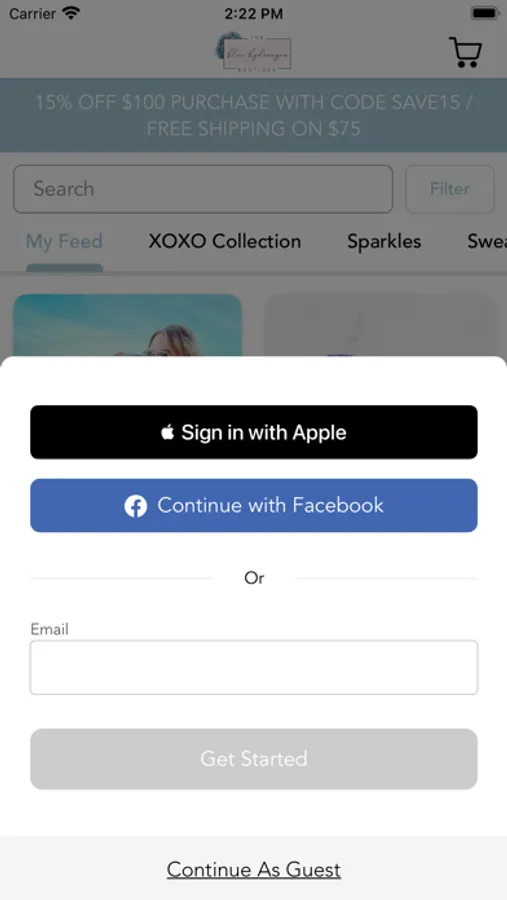Viewport: 507px width, 900px height.
Task: Click the Facebook logo icon
Action: pos(136,506)
